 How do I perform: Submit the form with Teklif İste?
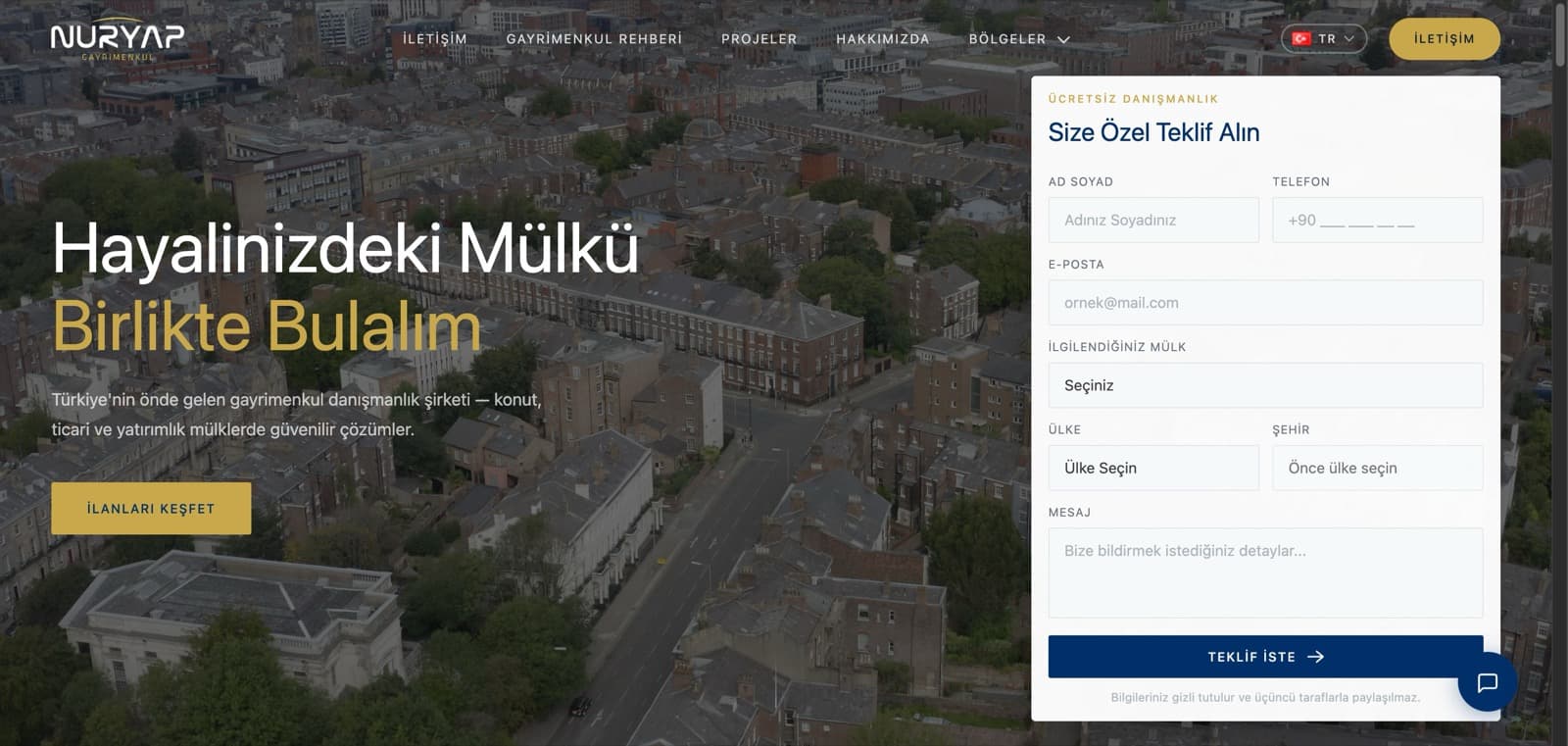point(1265,657)
